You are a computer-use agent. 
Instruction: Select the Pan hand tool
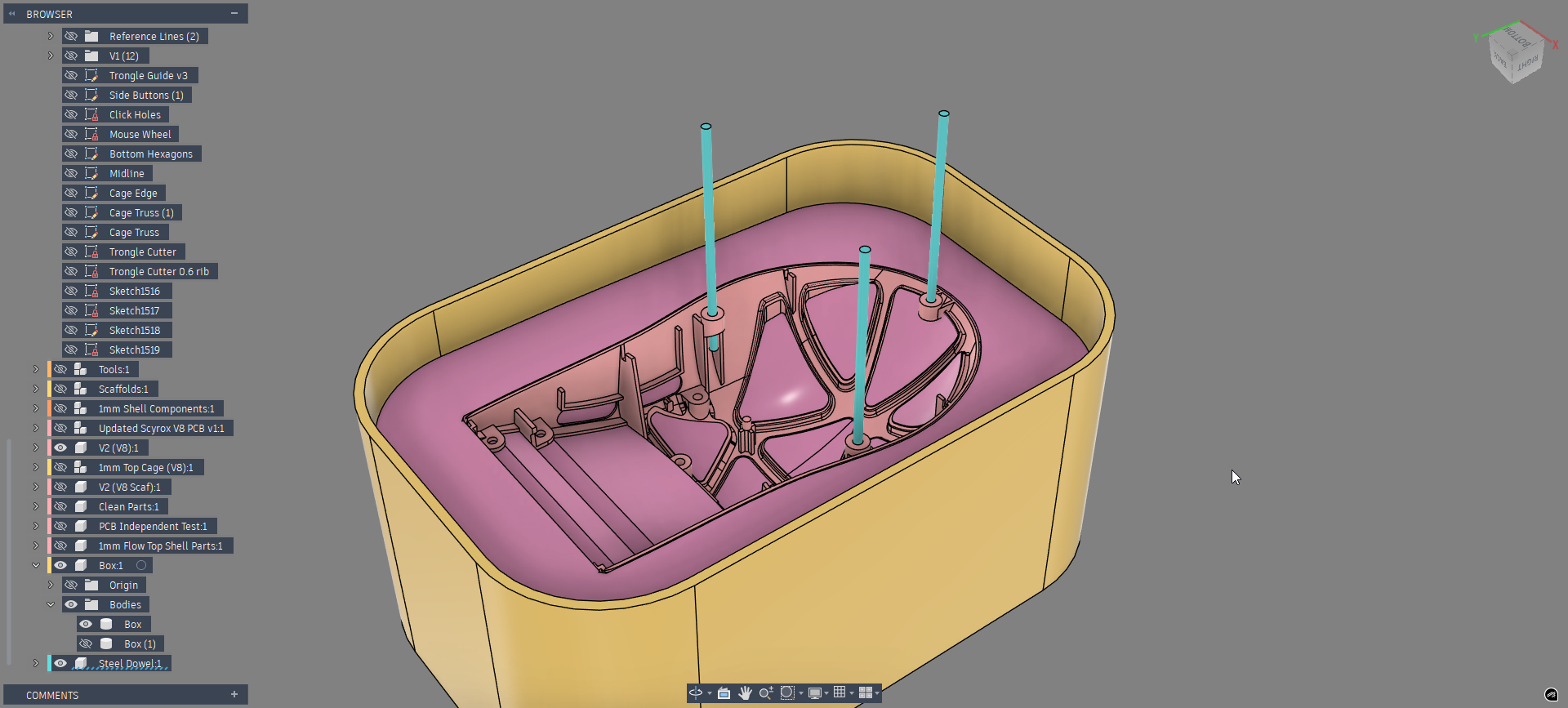745,692
